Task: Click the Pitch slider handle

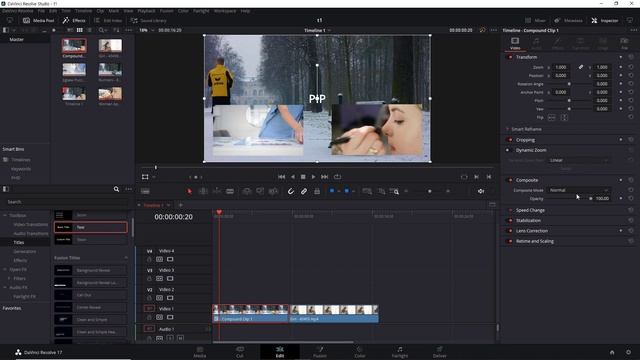Action: pos(569,100)
